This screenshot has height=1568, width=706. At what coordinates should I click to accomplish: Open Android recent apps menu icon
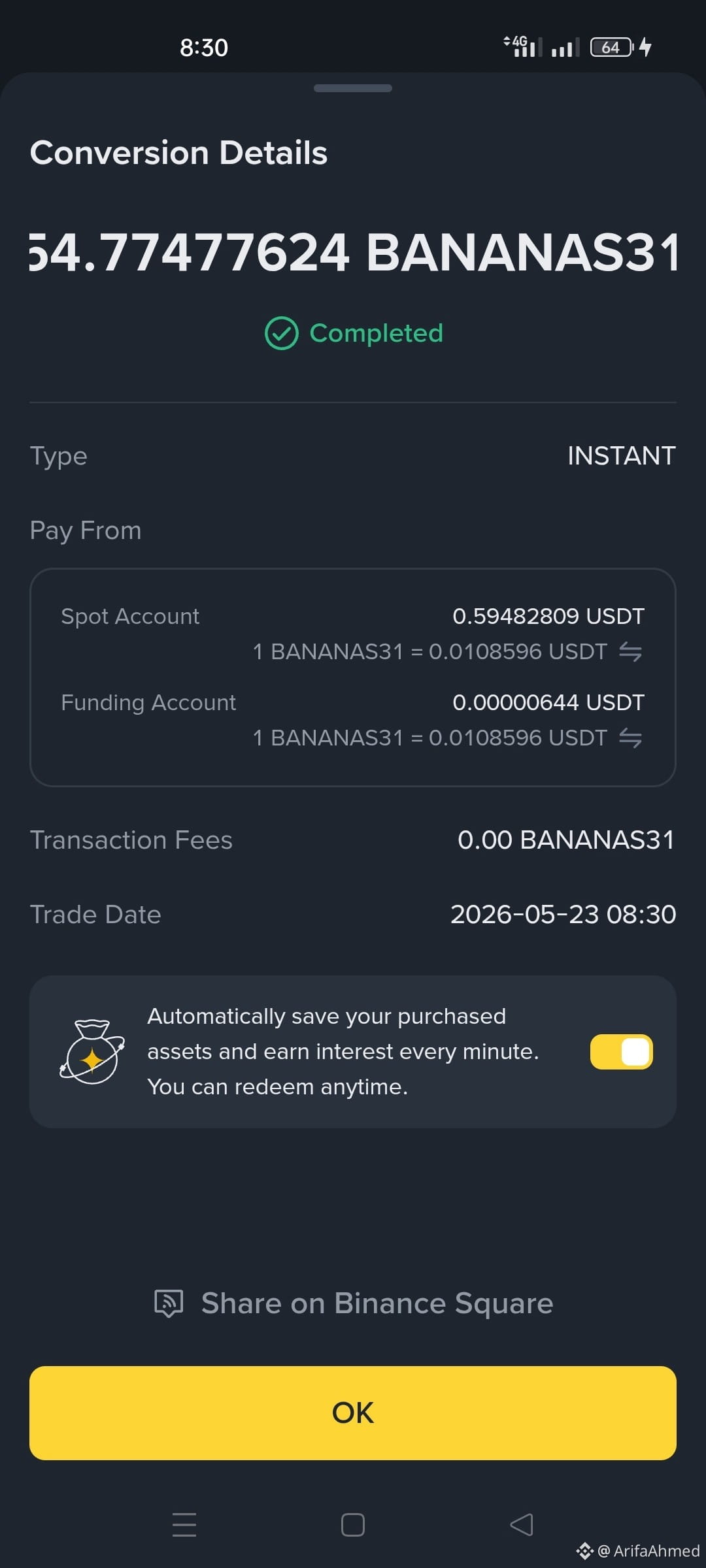pyautogui.click(x=184, y=1524)
